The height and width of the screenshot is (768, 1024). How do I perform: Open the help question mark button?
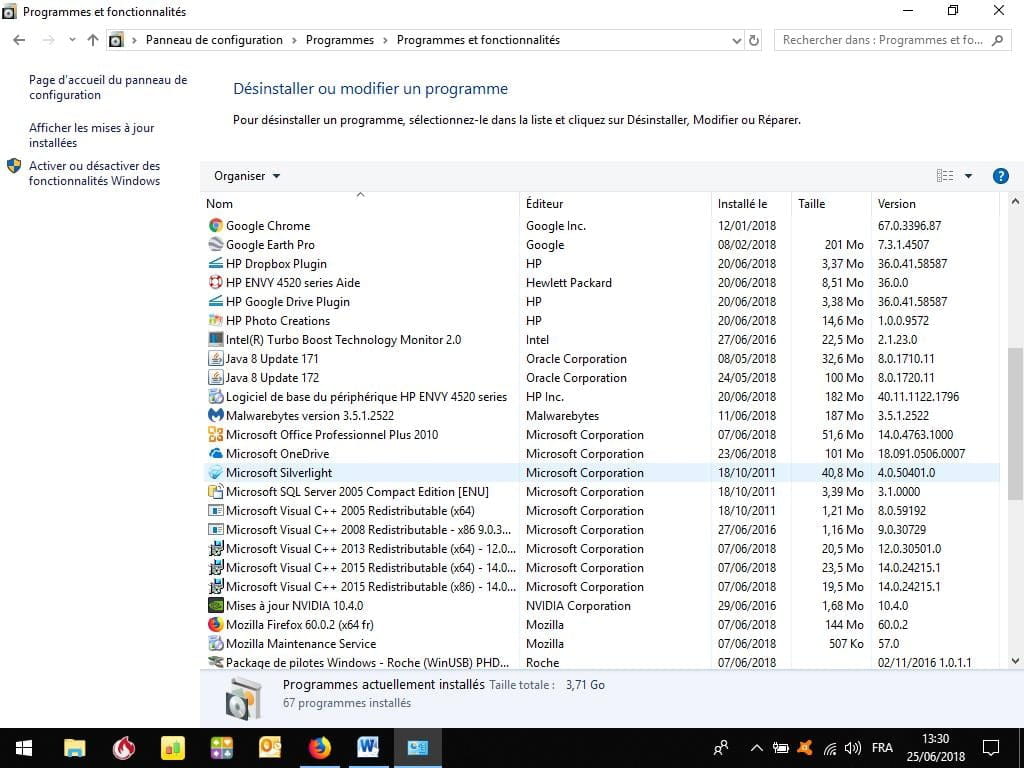(x=1000, y=176)
